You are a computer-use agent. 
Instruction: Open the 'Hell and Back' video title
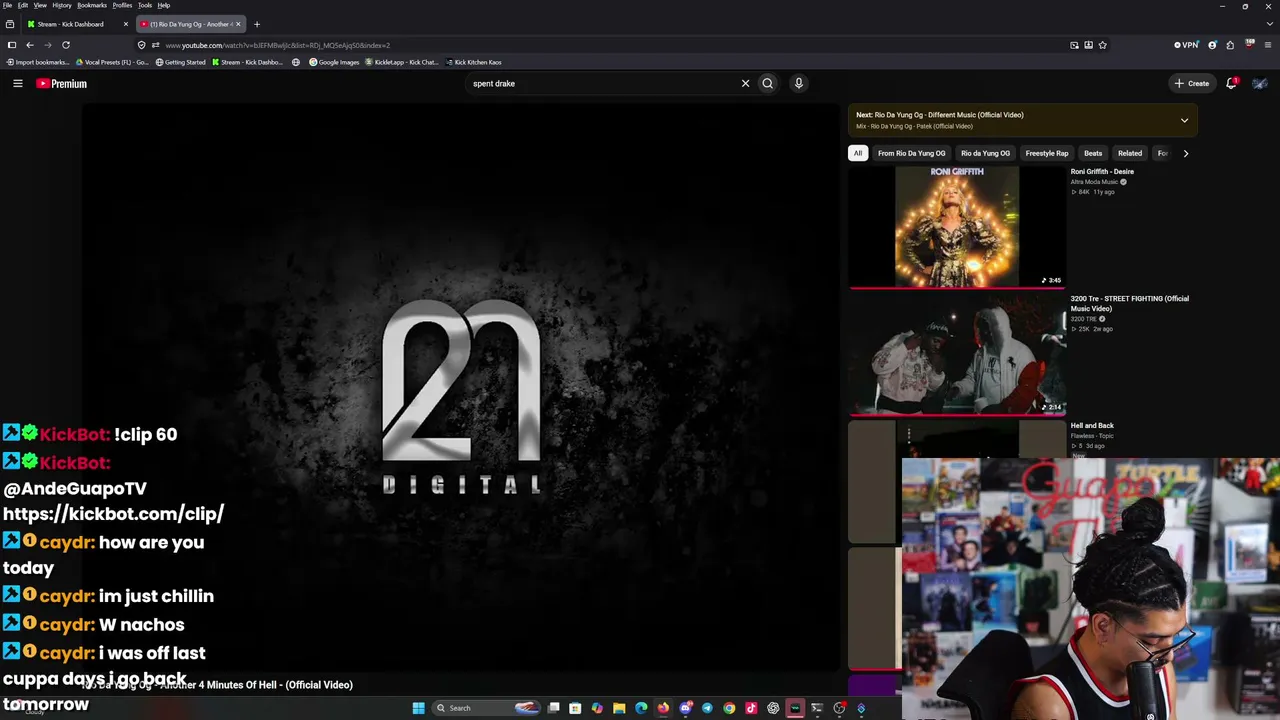[1092, 426]
